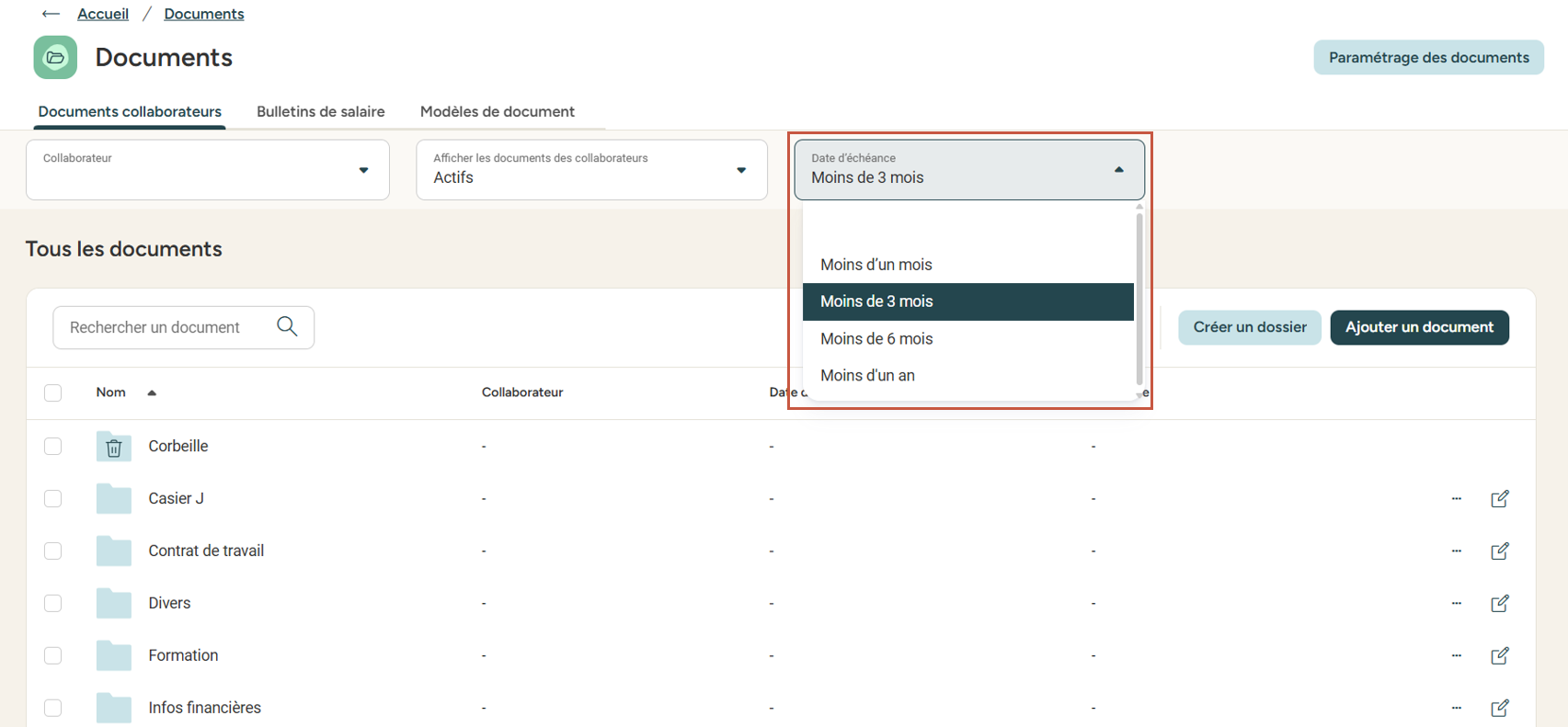1568x727 pixels.
Task: Click Ajouter un document button
Action: pyautogui.click(x=1418, y=327)
